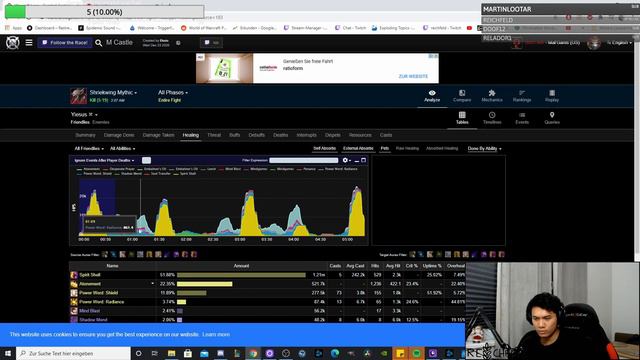Toggle External Absorbs option
Screen dimensions: 640x360
(358, 149)
